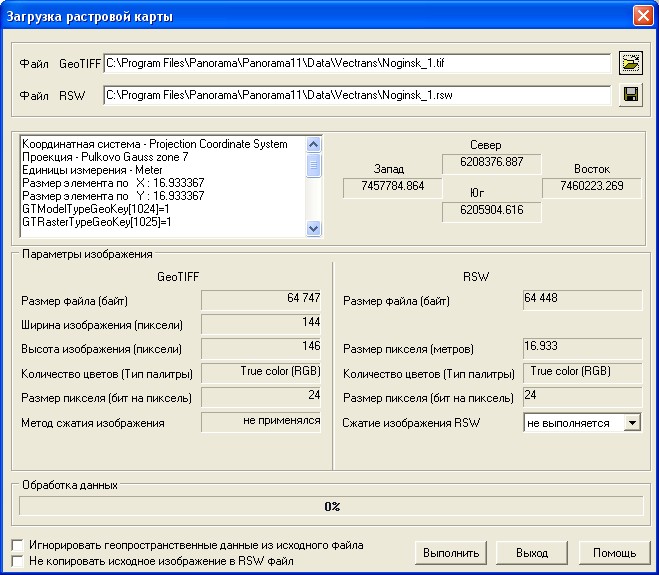Click the RSW file path field
Image resolution: width=659 pixels, height=575 pixels.
tap(357, 95)
